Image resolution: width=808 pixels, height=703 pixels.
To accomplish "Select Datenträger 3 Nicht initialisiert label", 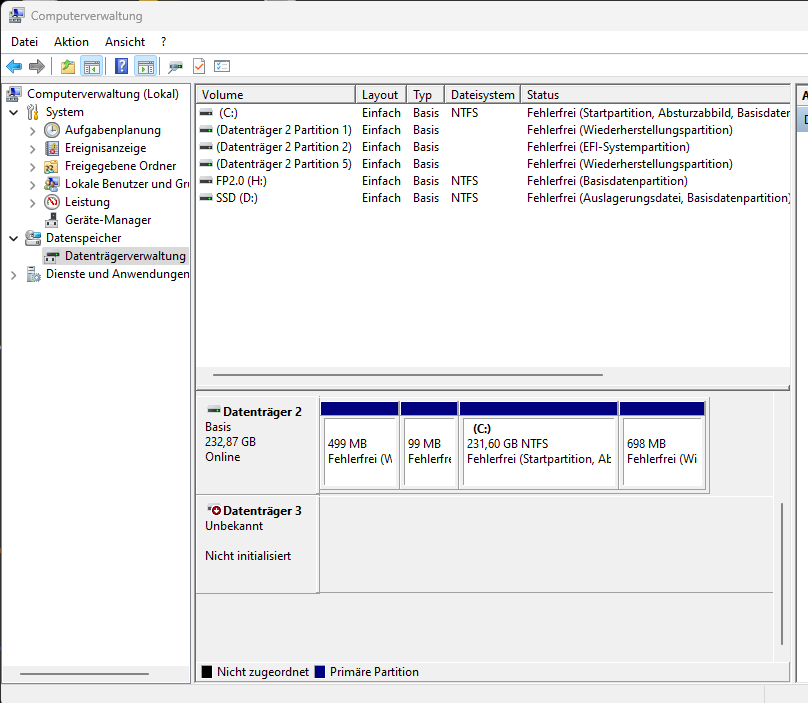I will [x=257, y=545].
